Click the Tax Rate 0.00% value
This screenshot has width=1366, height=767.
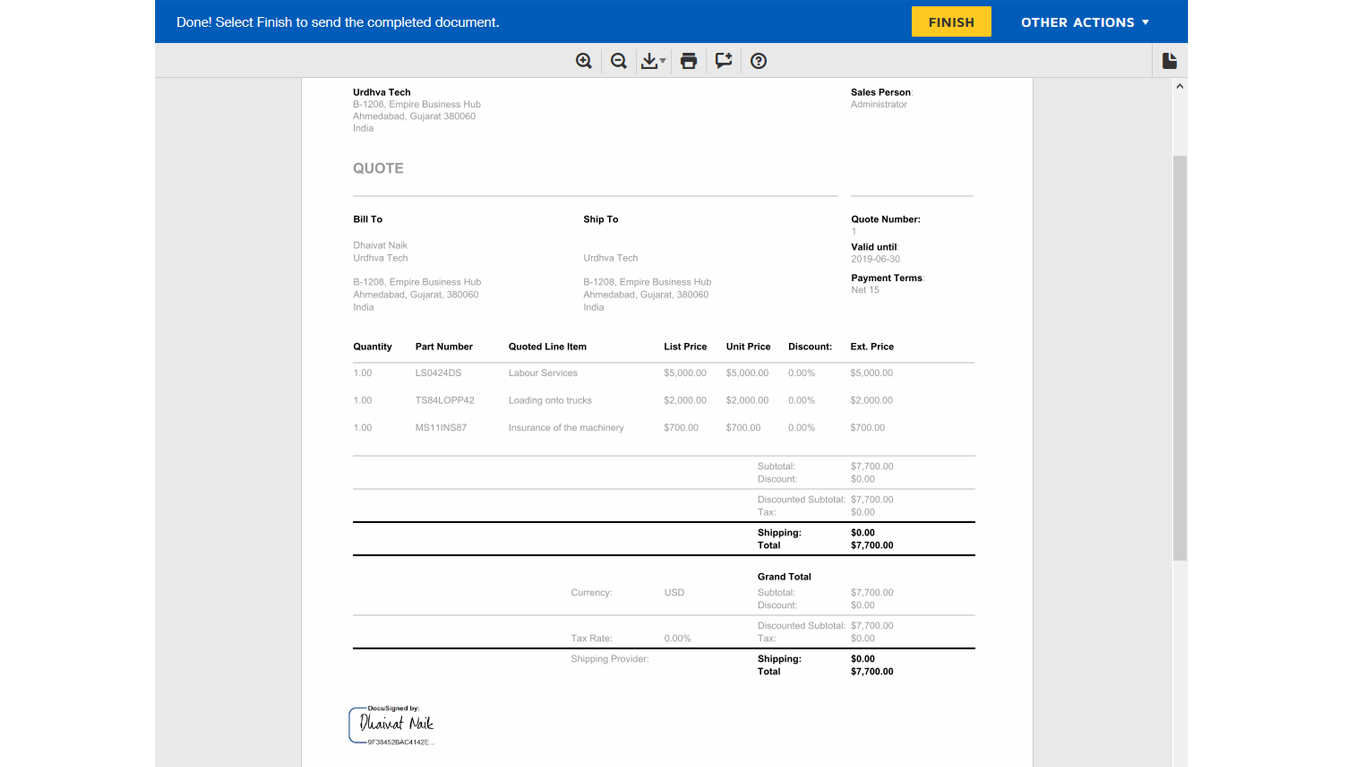(x=678, y=638)
